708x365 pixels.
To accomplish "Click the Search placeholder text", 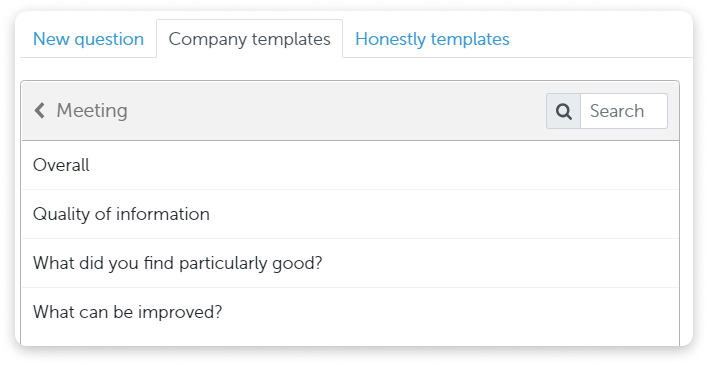I will coord(617,111).
